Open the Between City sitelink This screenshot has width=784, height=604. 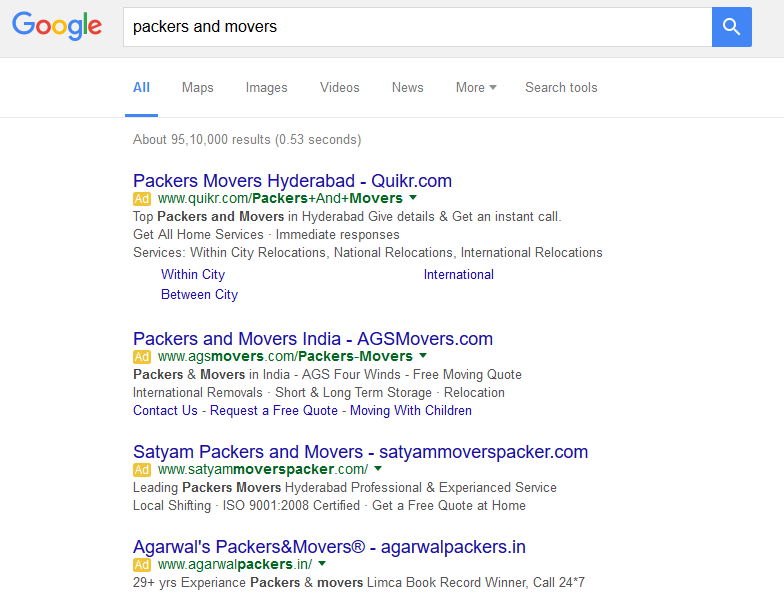(200, 294)
